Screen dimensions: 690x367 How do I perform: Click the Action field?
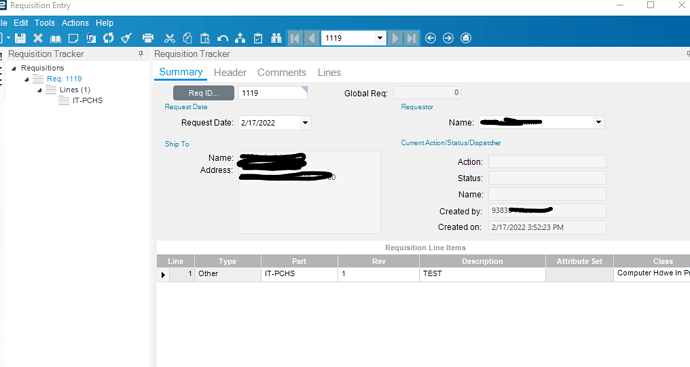tap(547, 161)
